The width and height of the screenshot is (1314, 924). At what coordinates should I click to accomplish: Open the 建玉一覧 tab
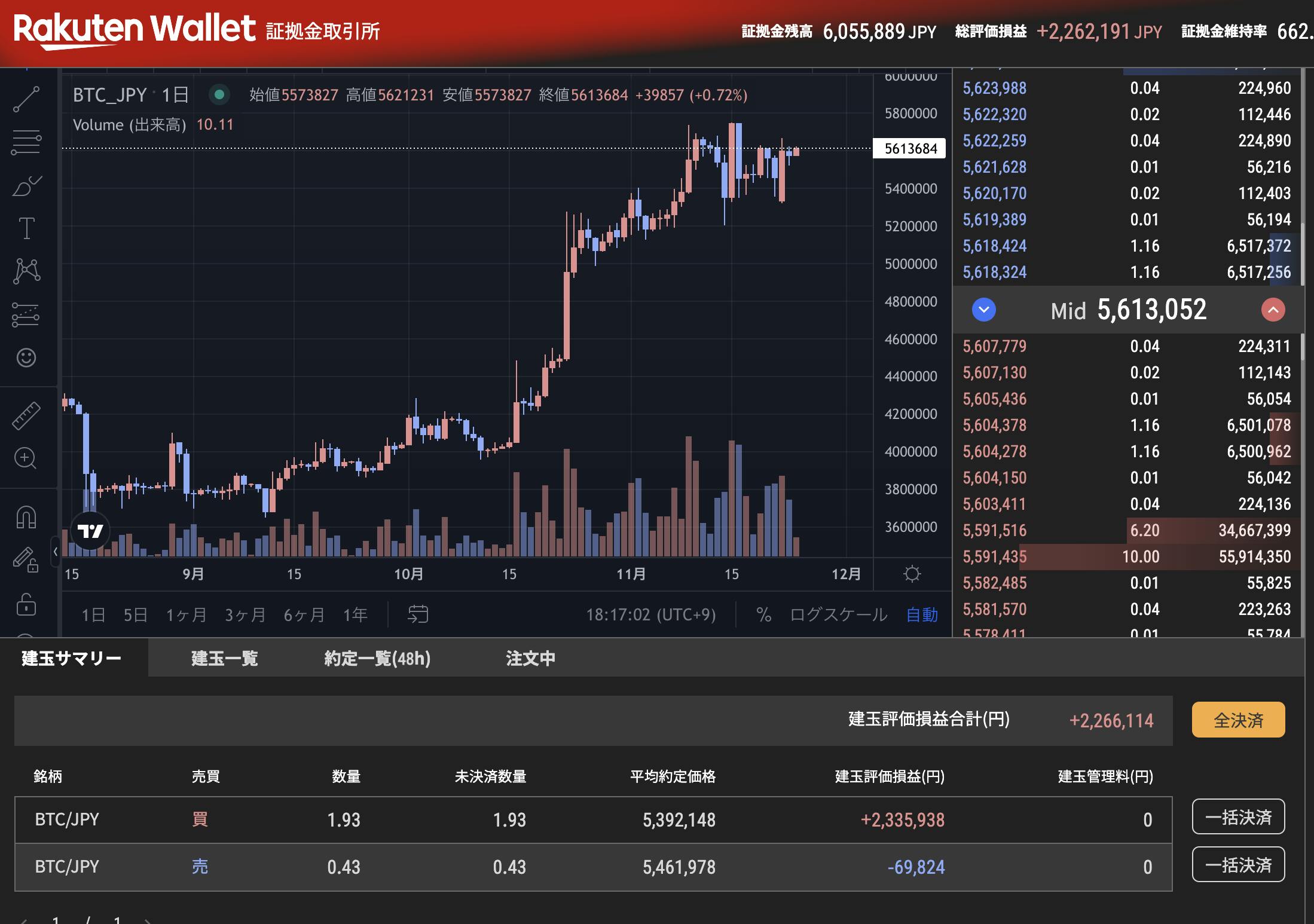[224, 658]
